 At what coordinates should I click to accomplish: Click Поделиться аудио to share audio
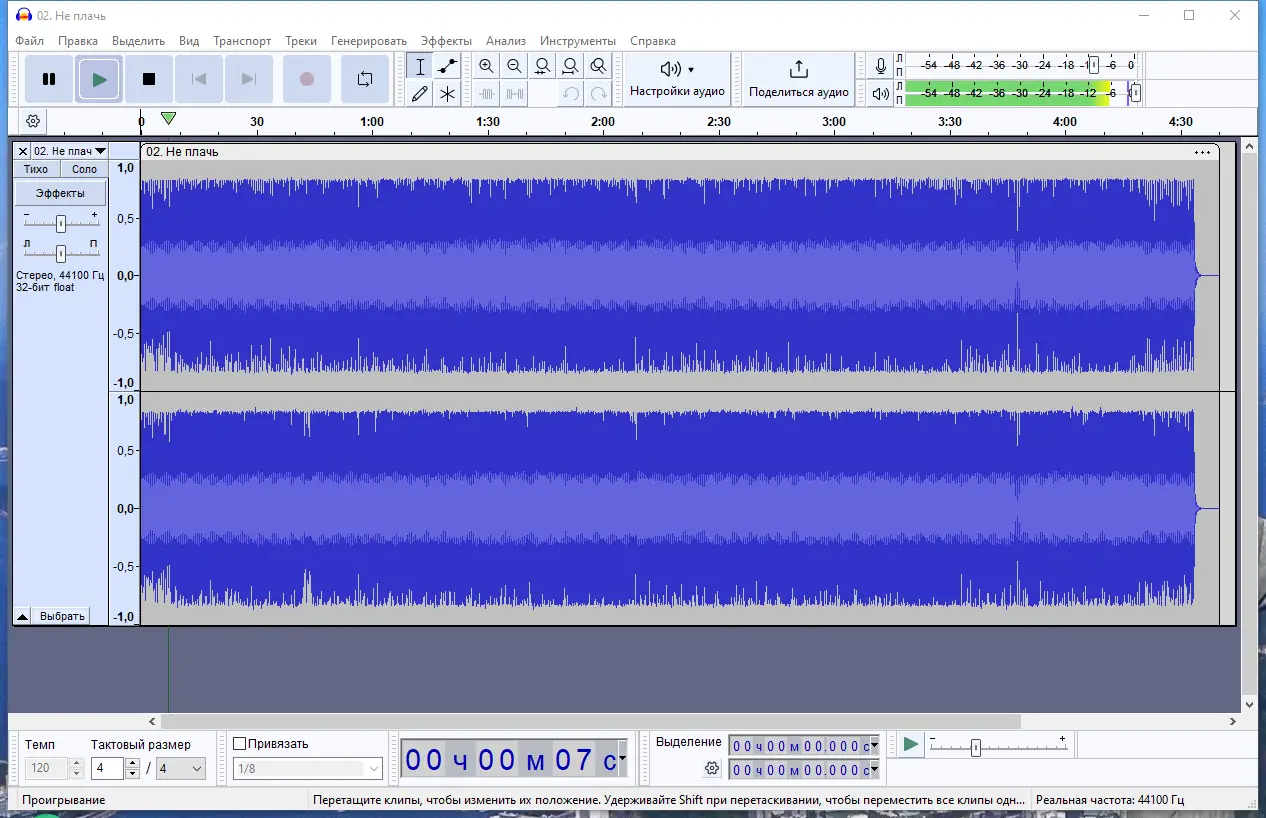coord(797,79)
